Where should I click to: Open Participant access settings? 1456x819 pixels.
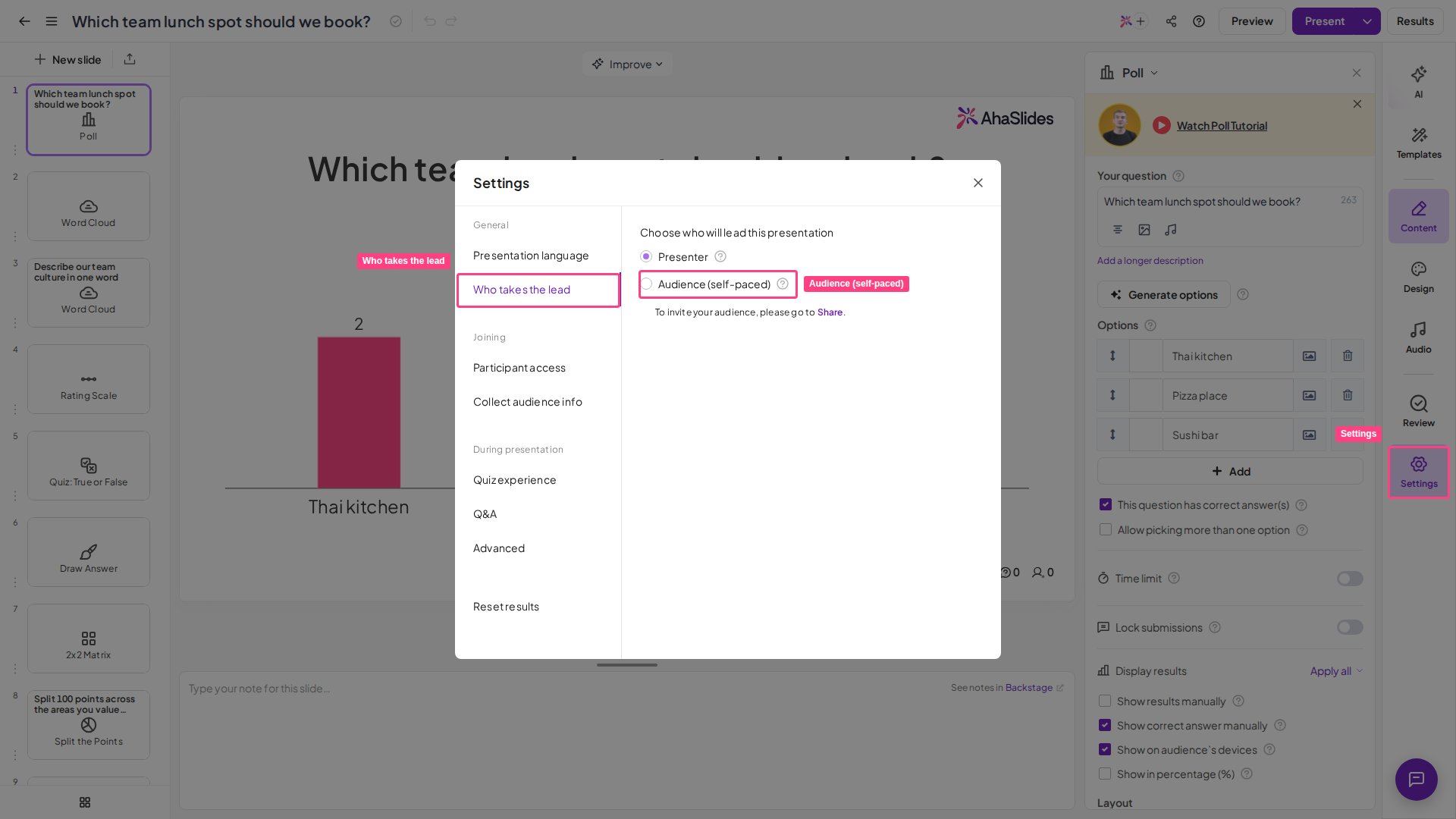pos(519,368)
